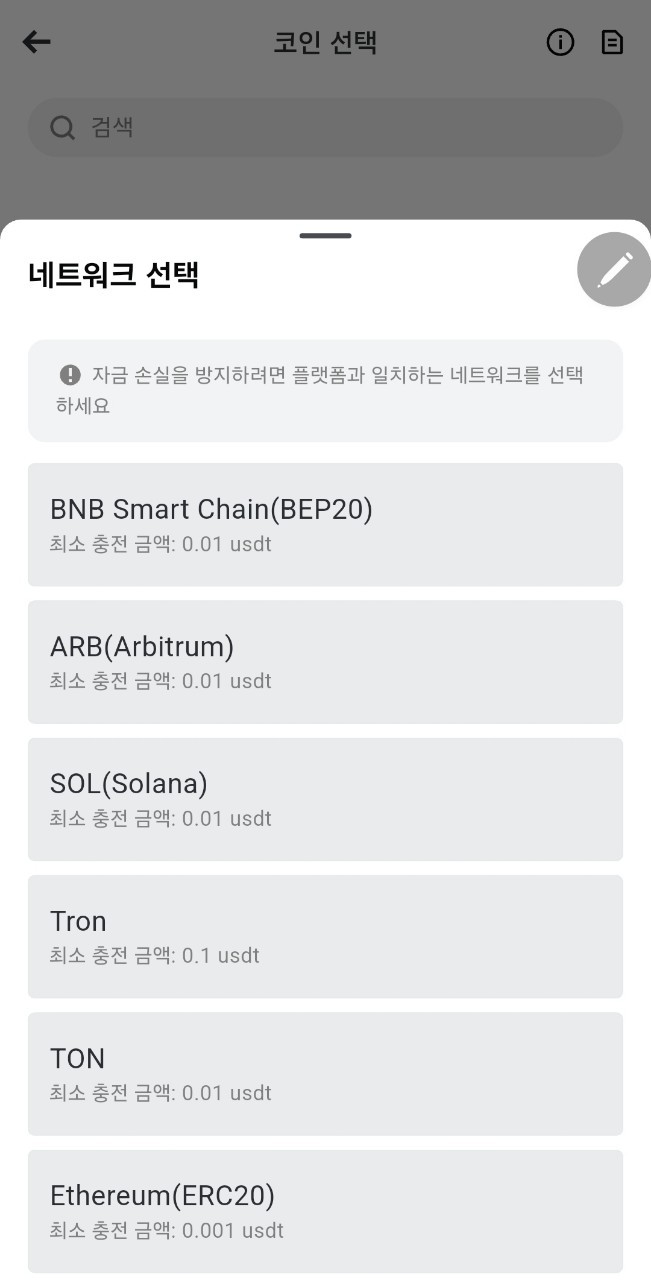Open the document icon at top right

point(611,42)
